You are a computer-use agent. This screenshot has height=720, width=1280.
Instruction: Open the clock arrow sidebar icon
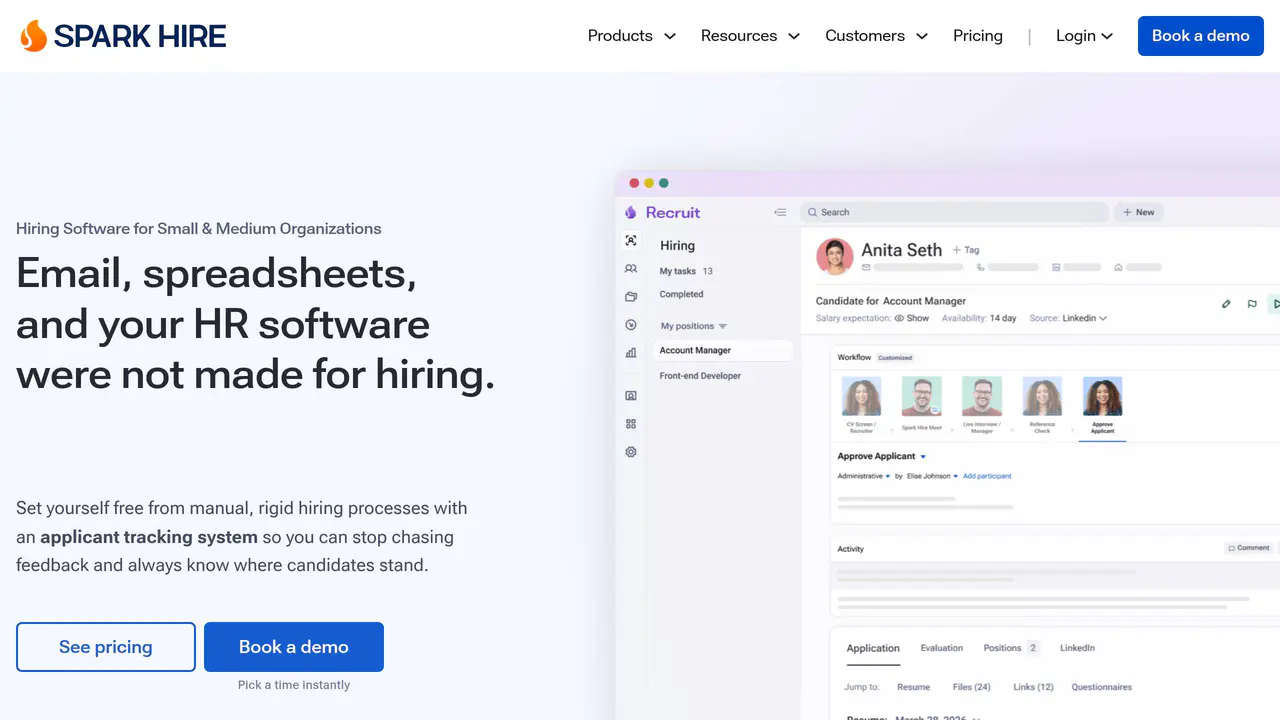pyautogui.click(x=631, y=325)
